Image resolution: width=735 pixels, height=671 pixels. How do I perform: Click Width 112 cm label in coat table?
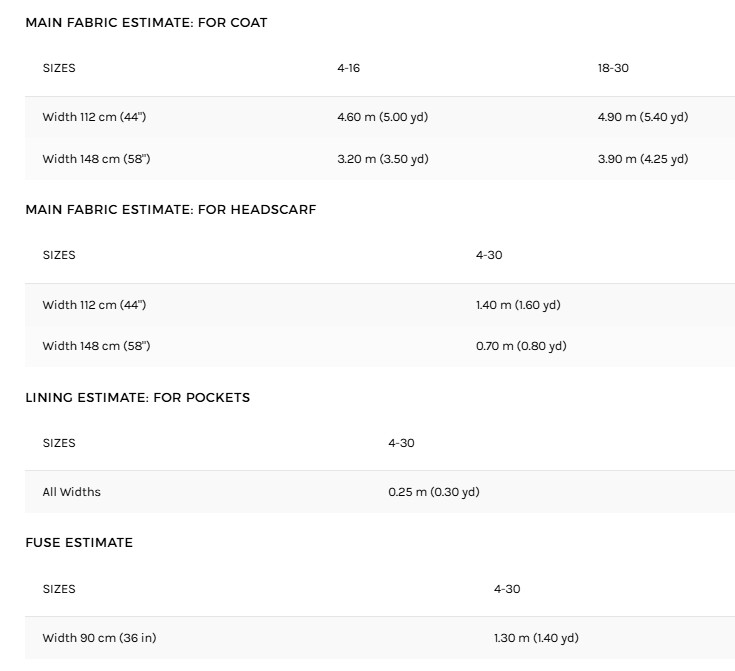(x=94, y=117)
